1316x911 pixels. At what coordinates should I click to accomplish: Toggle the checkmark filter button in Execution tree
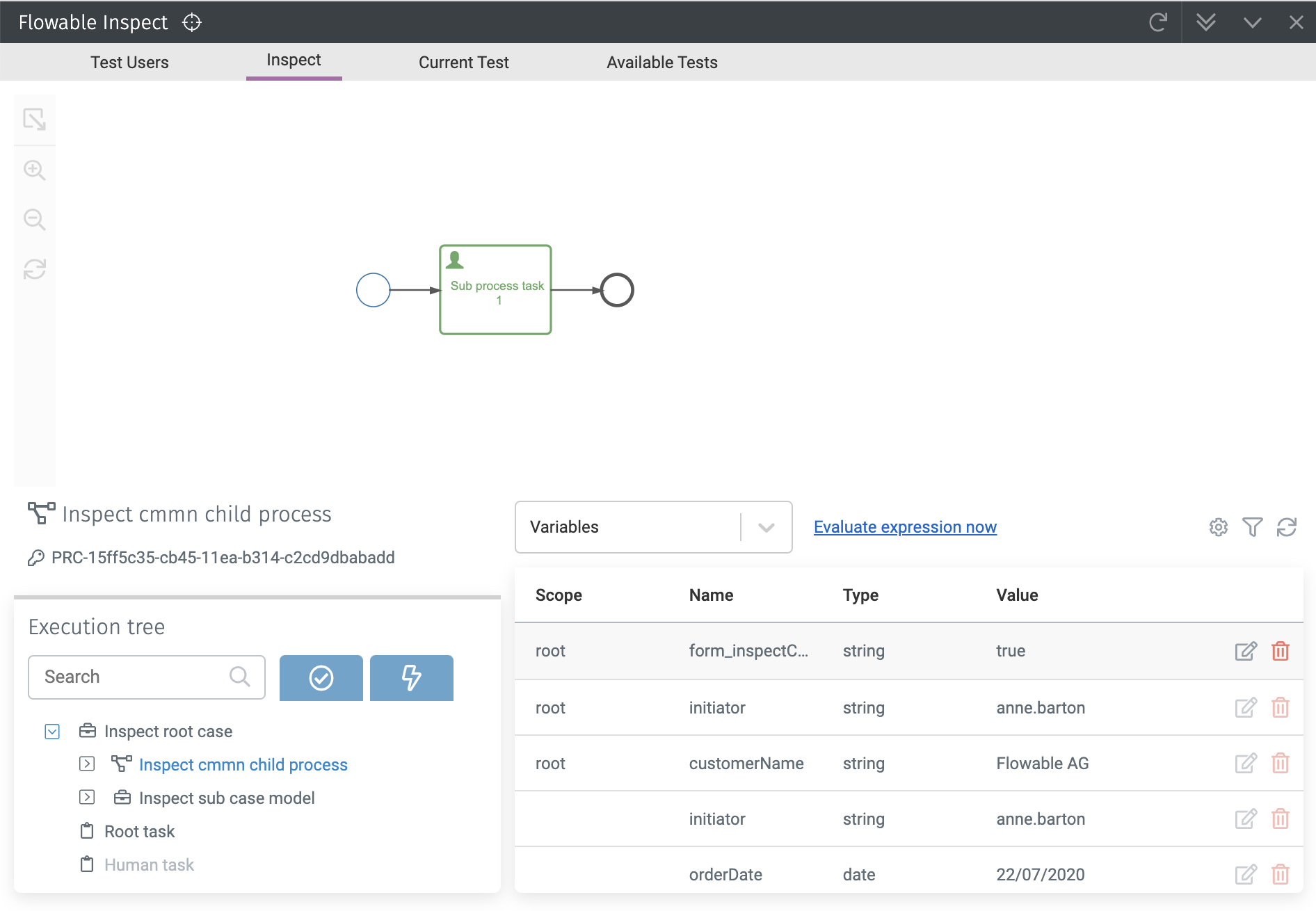click(321, 677)
